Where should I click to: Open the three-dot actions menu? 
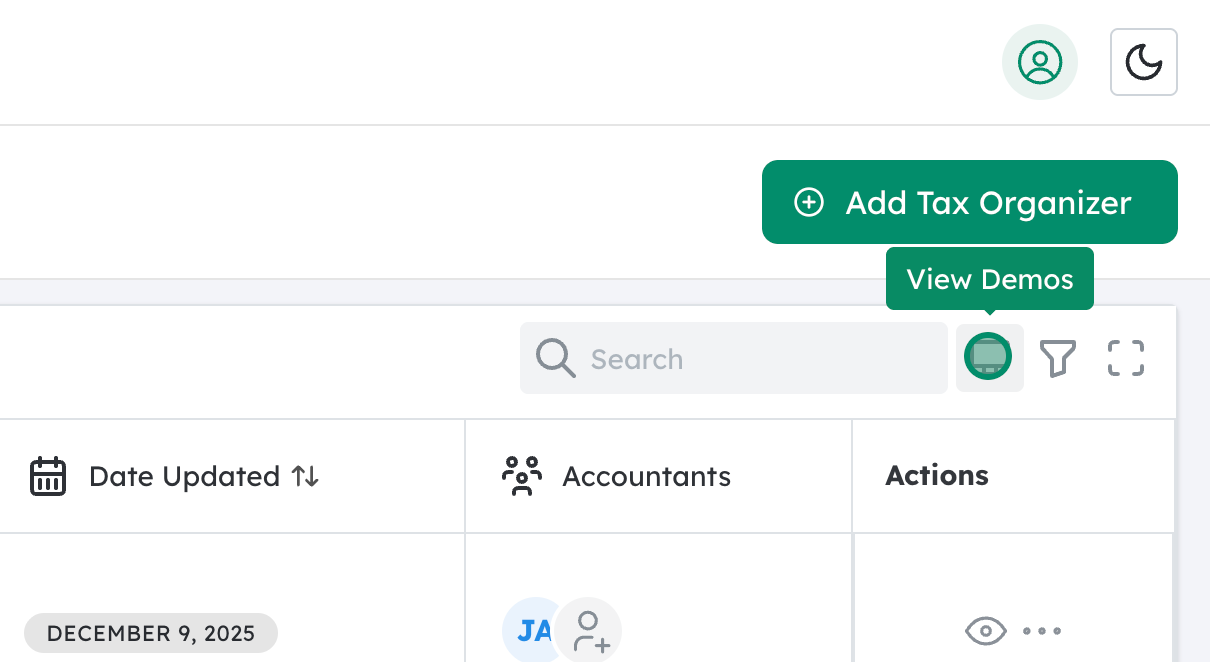(1043, 631)
